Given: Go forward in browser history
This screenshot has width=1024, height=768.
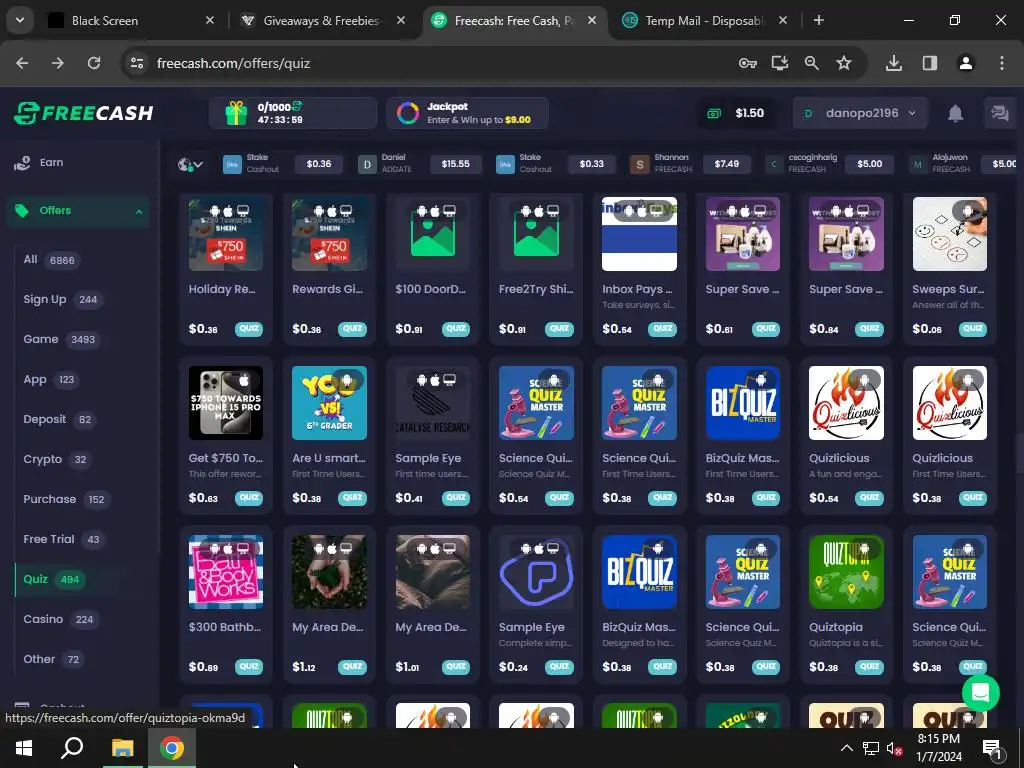Looking at the screenshot, I should [58, 63].
